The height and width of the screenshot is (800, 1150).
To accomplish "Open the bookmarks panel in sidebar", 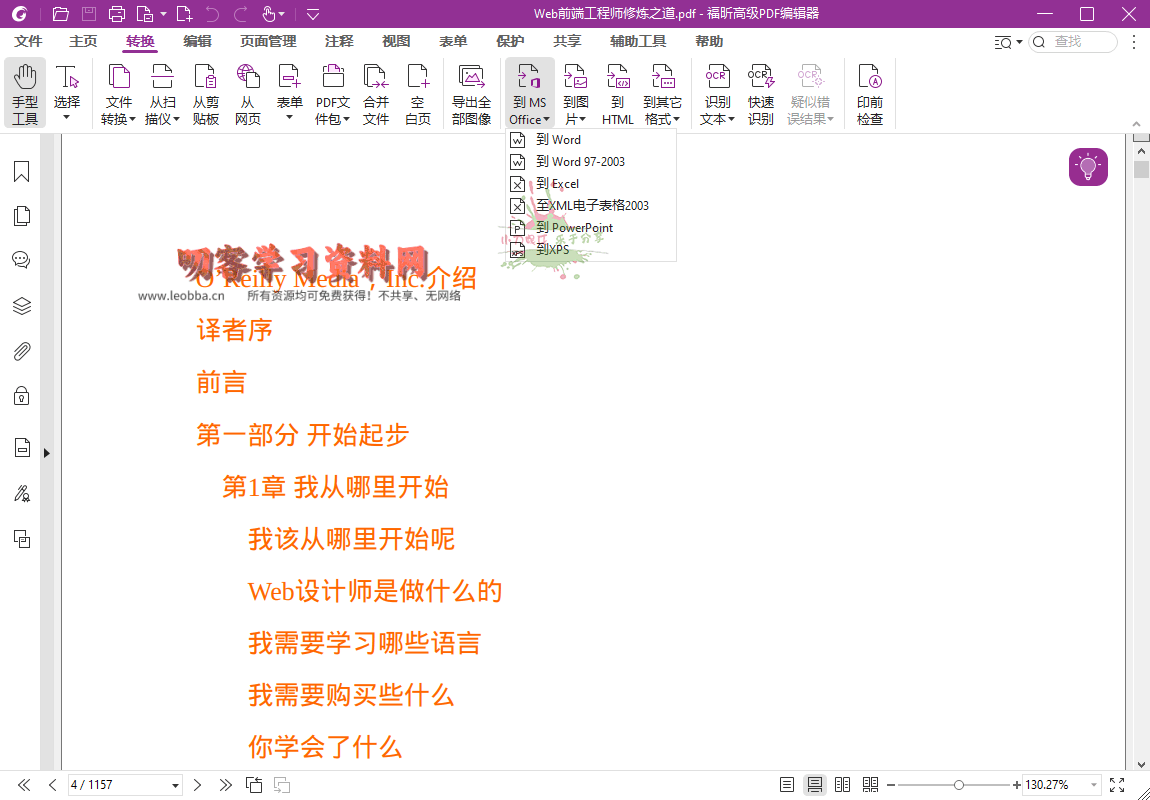I will point(21,172).
